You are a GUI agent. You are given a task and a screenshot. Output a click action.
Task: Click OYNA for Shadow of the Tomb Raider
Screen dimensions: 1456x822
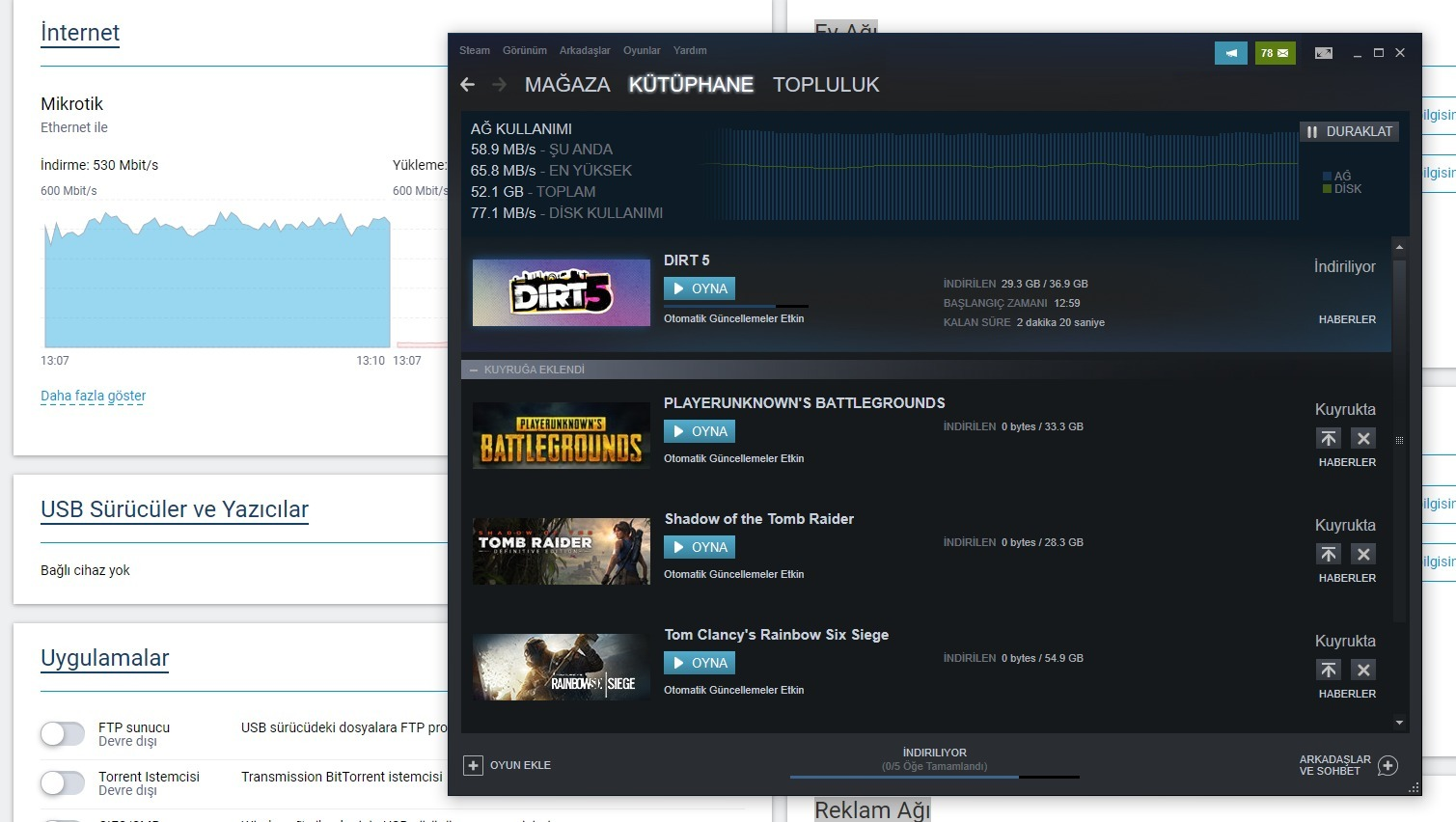pyautogui.click(x=700, y=547)
